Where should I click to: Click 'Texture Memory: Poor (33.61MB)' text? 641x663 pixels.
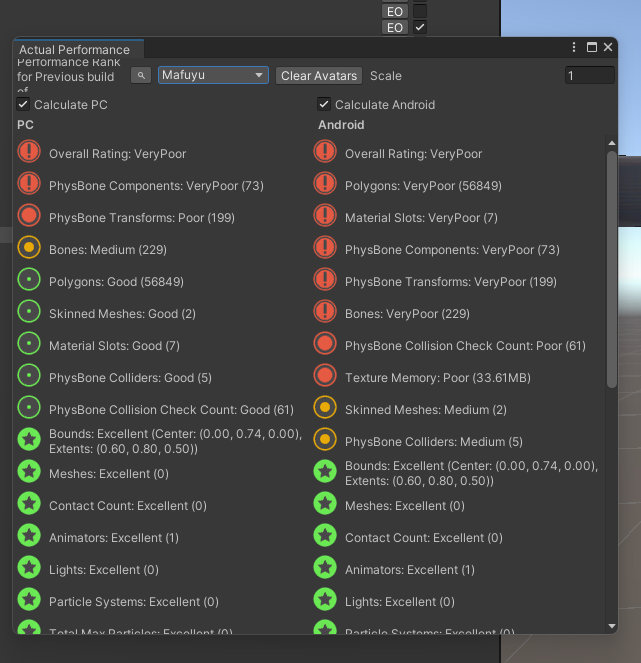click(438, 378)
